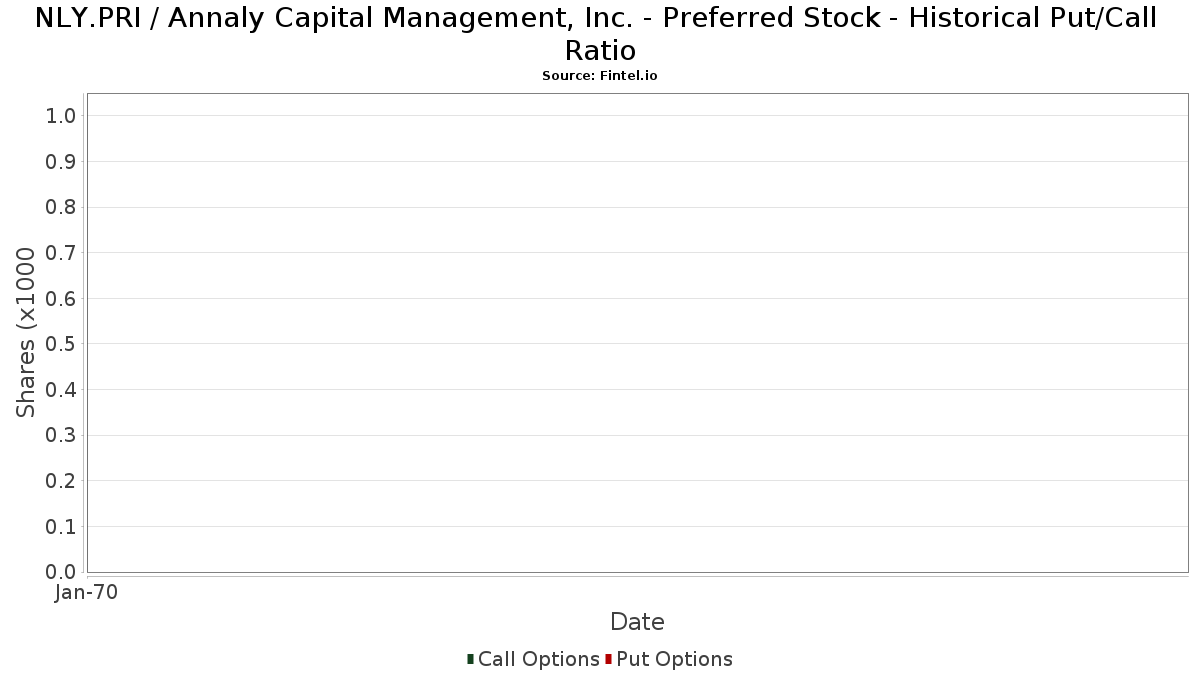The height and width of the screenshot is (675, 1200).
Task: Select the 0.0 y-axis tick label
Action: coord(61,572)
